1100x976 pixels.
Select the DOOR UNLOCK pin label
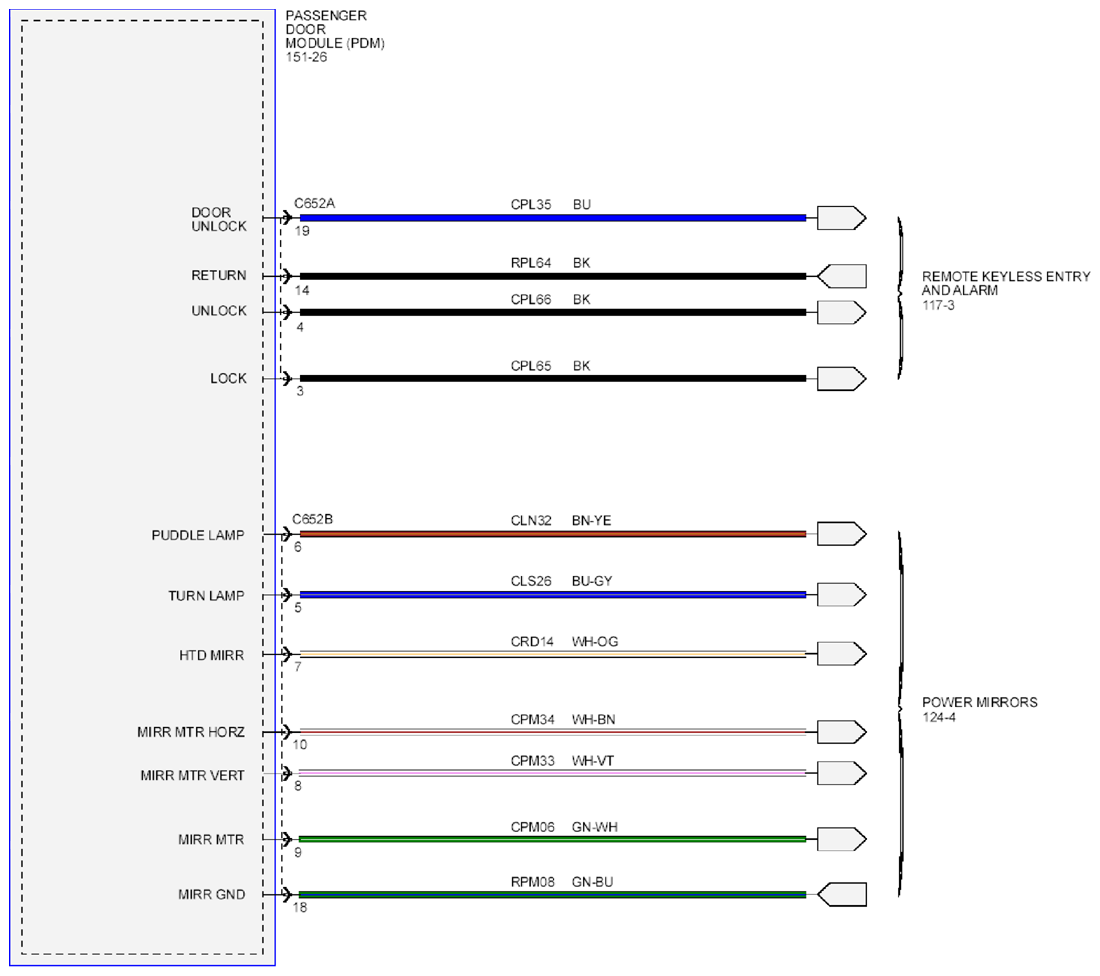pos(219,220)
